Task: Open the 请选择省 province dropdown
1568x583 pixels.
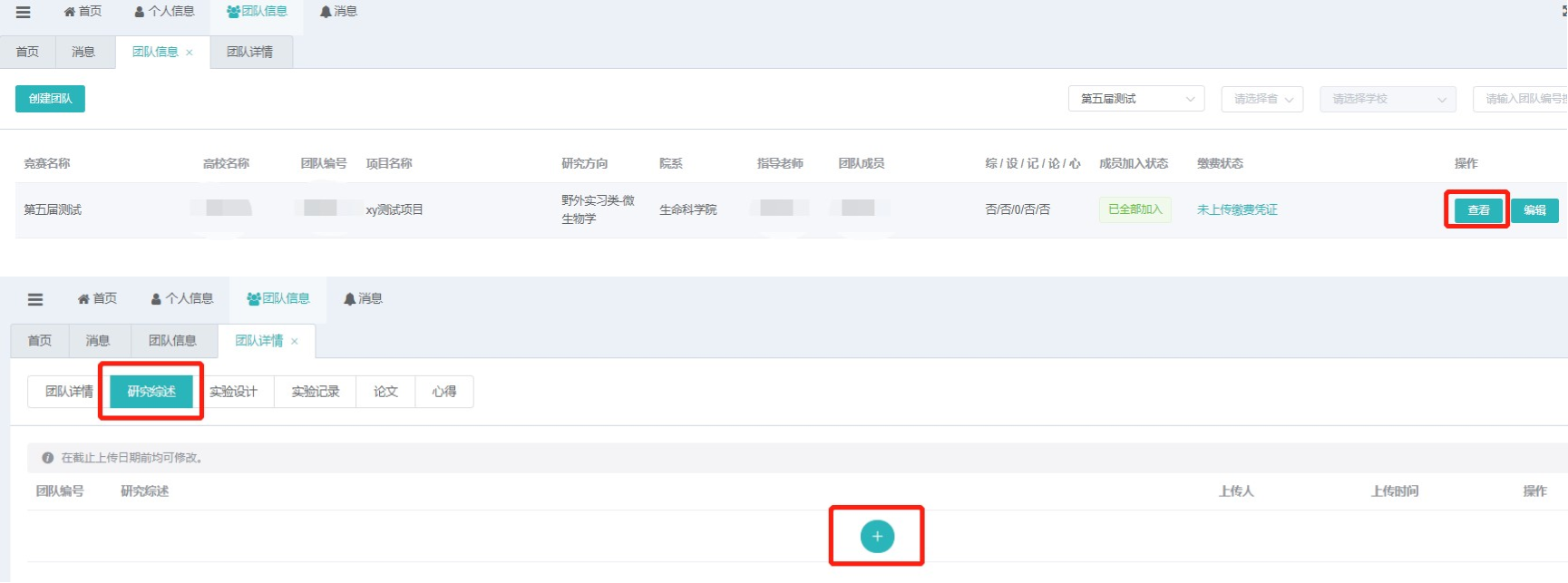Action: coord(1261,99)
